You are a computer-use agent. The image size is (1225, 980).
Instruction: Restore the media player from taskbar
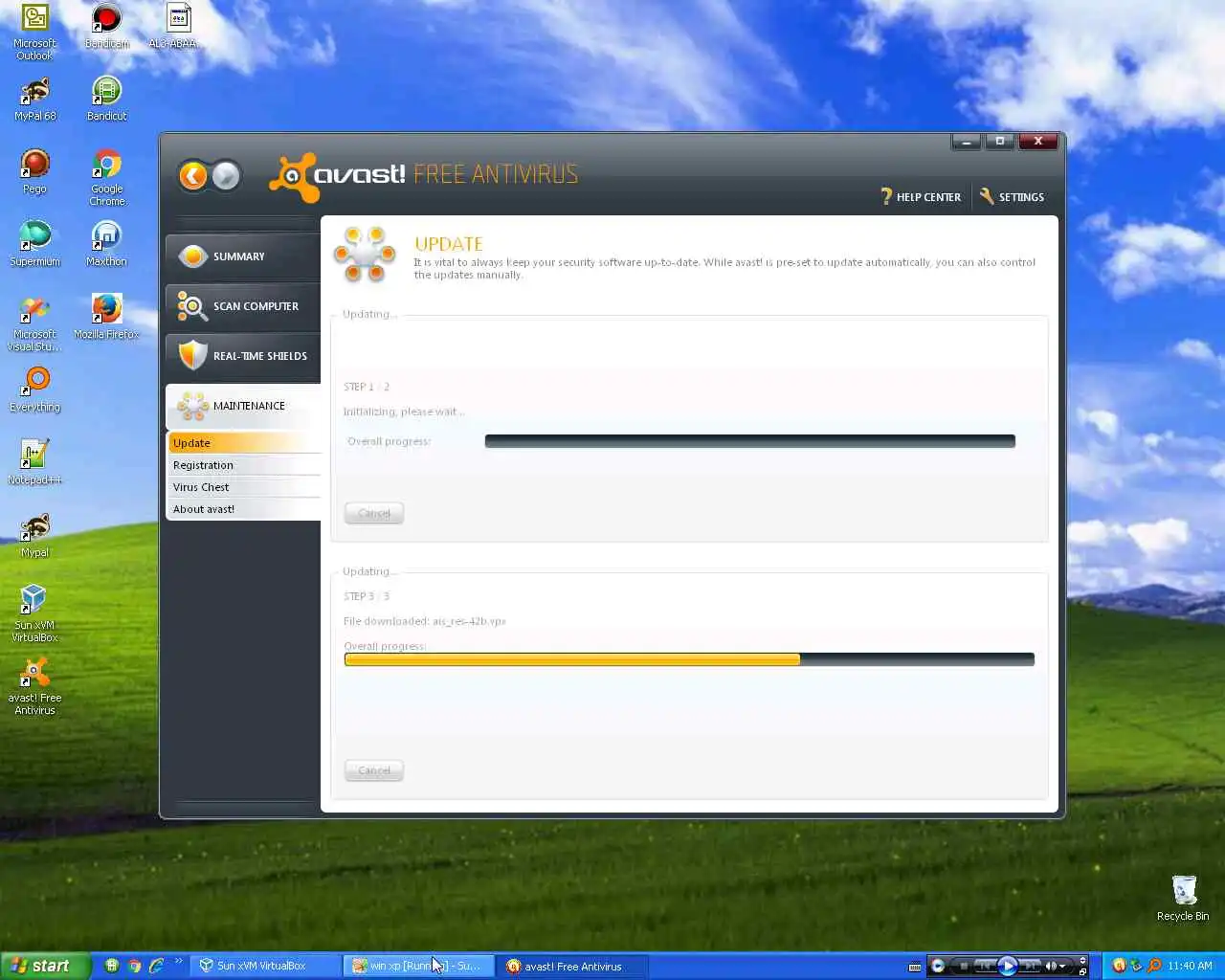pos(1082,972)
